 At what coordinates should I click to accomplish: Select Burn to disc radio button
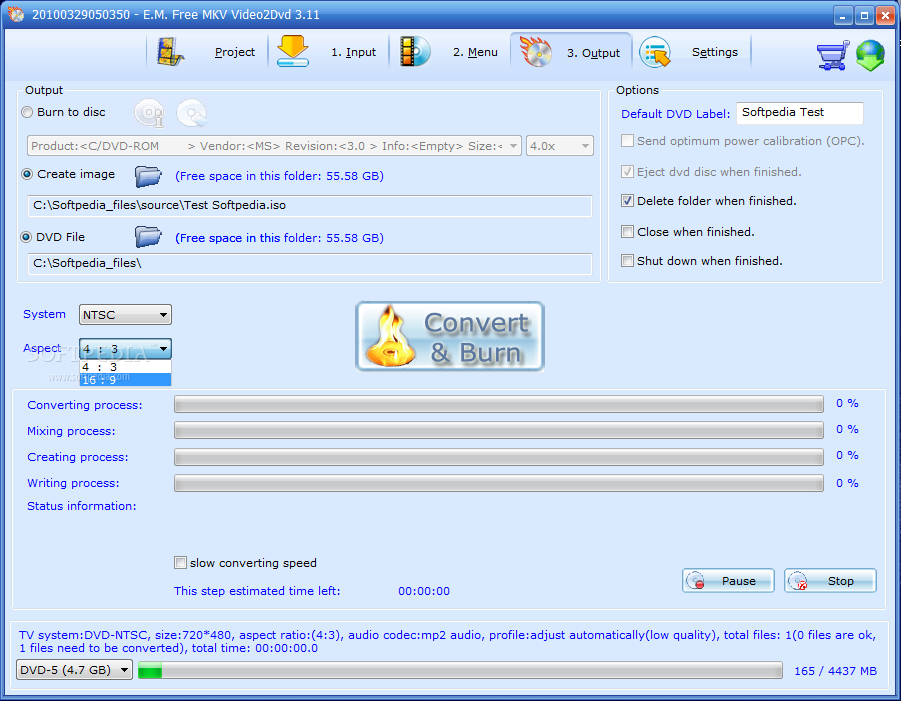tap(27, 113)
